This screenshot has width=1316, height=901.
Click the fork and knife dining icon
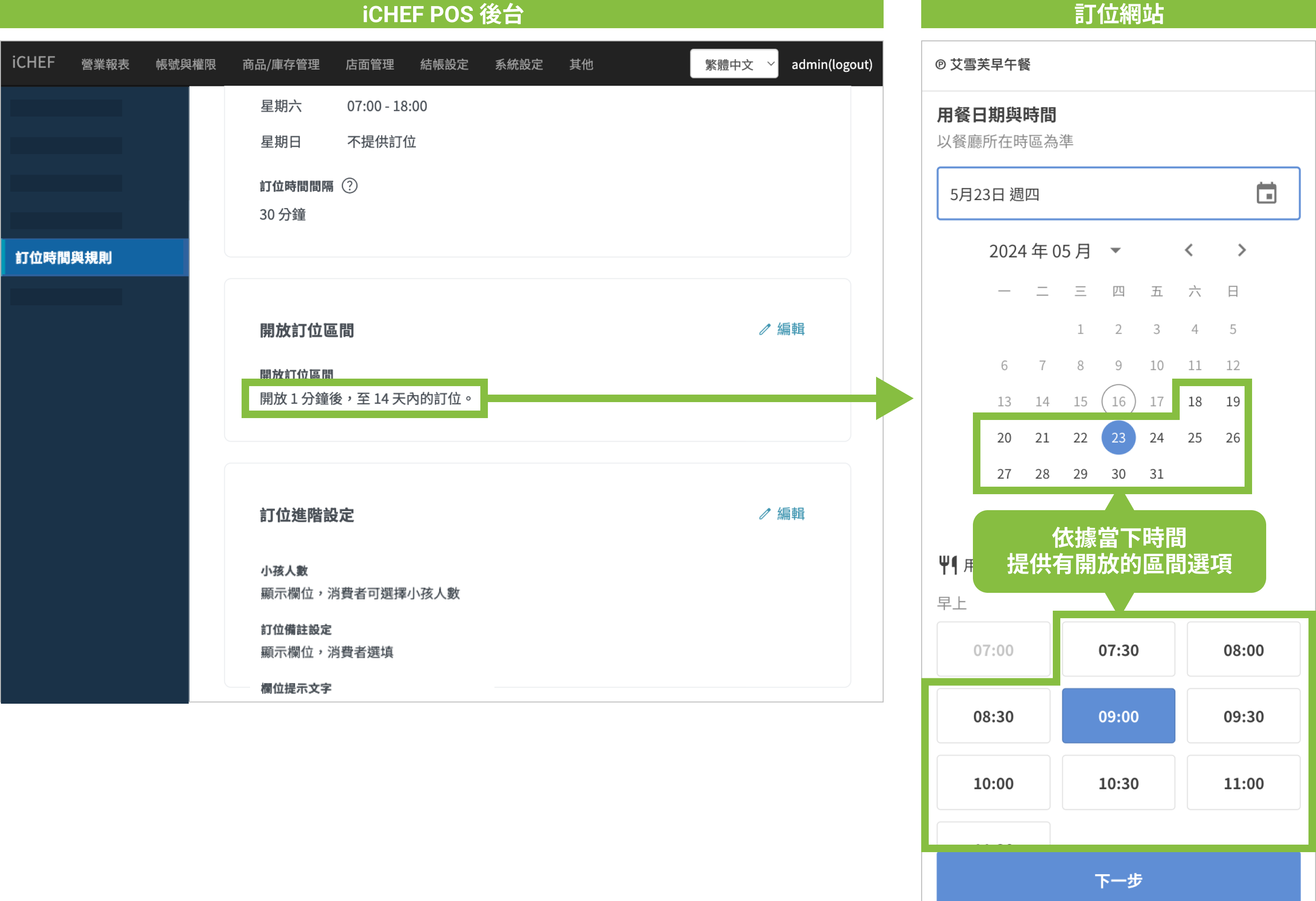coord(948,564)
